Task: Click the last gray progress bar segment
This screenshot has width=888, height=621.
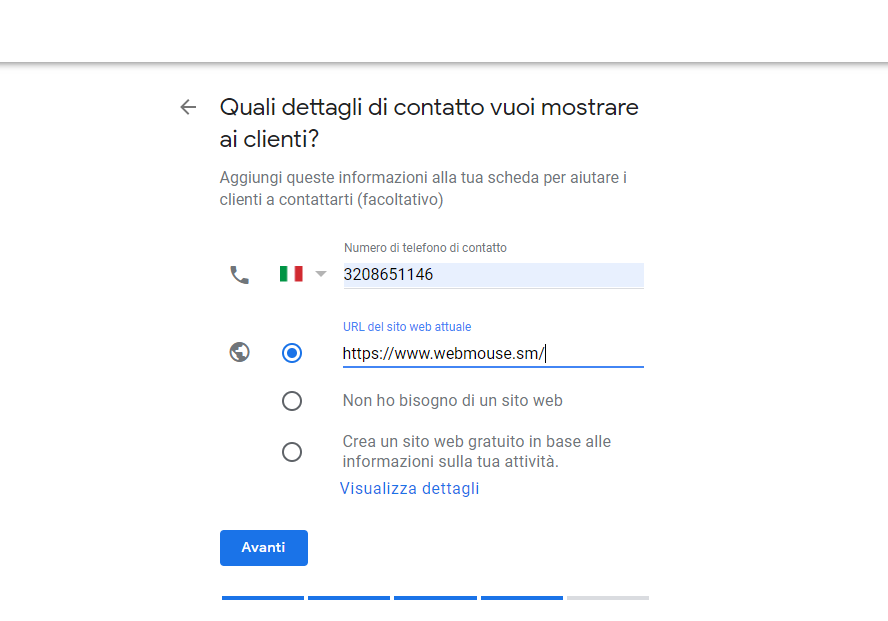Action: (x=608, y=598)
